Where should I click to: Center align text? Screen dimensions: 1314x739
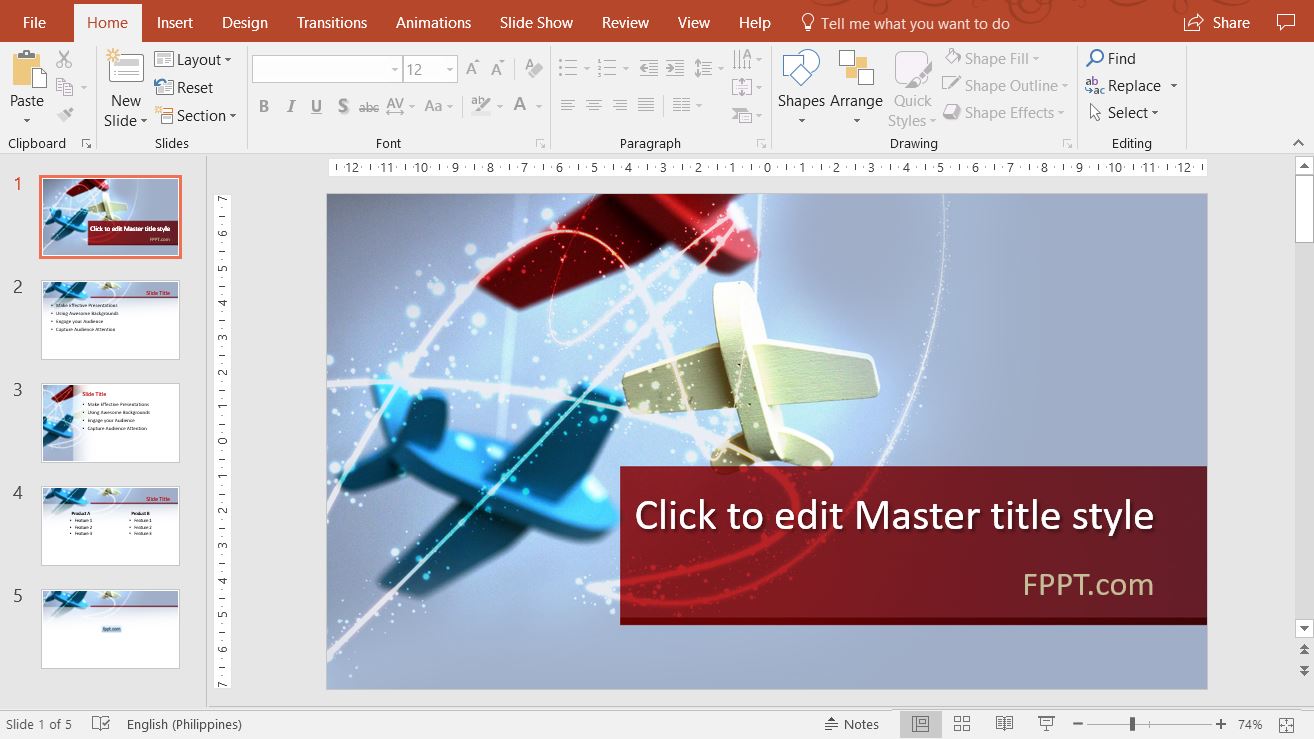pos(593,105)
